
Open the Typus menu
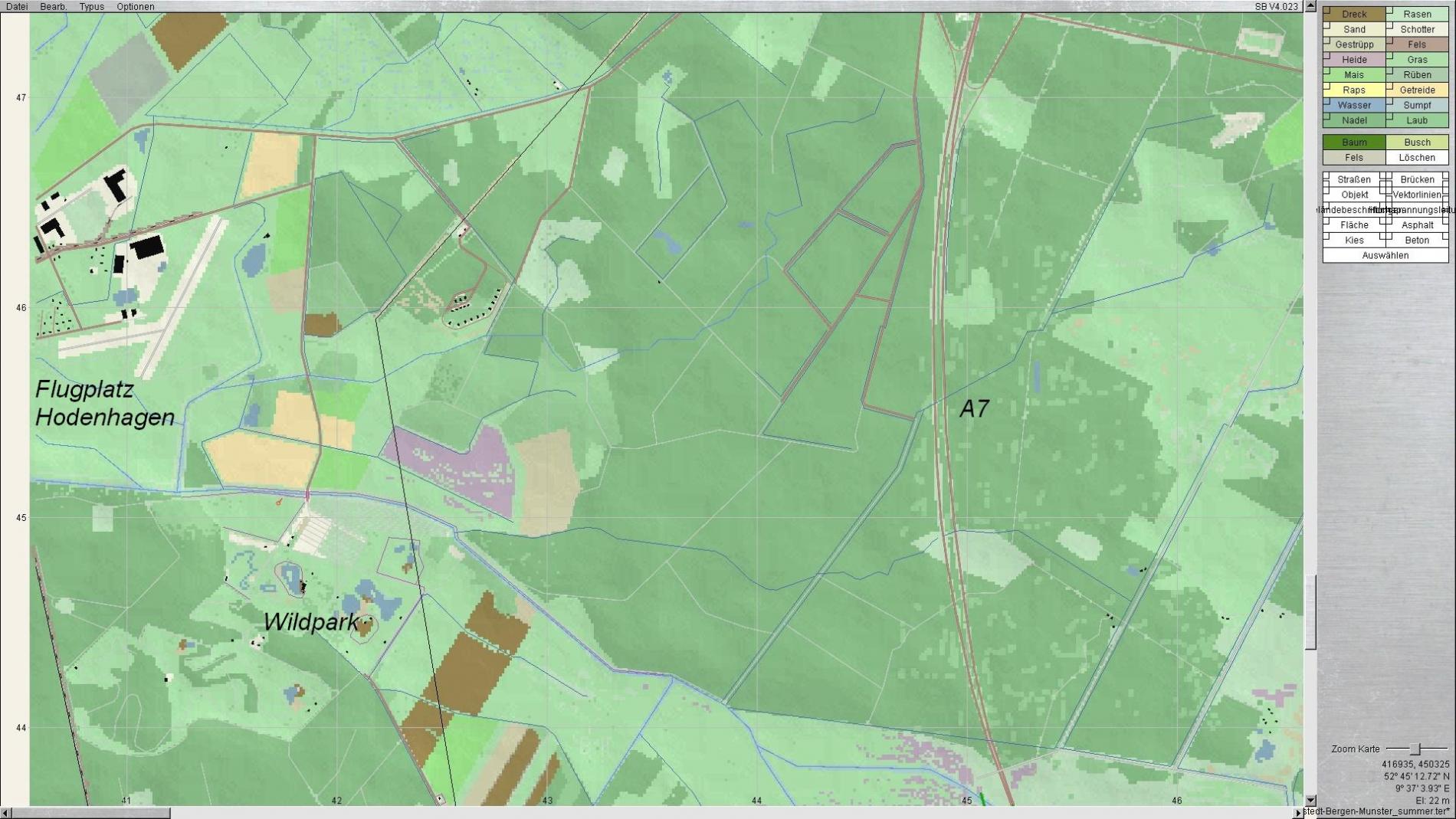91,6
